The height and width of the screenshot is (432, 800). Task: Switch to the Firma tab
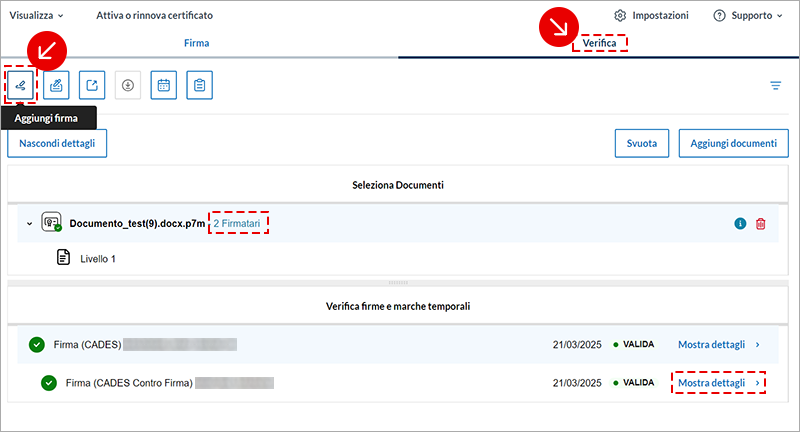pyautogui.click(x=197, y=43)
